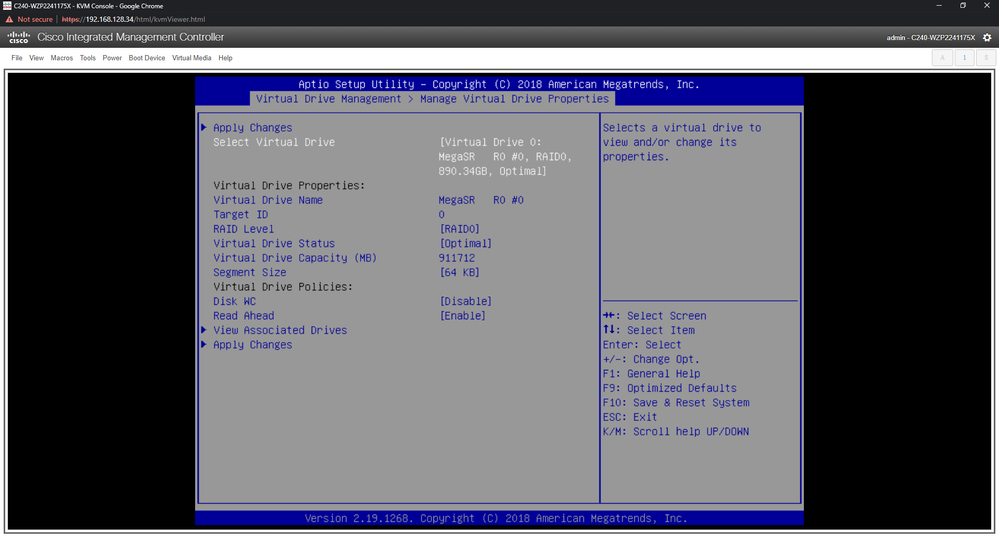Open the settings gear icon
Image resolution: width=999 pixels, height=541 pixels.
pos(987,38)
